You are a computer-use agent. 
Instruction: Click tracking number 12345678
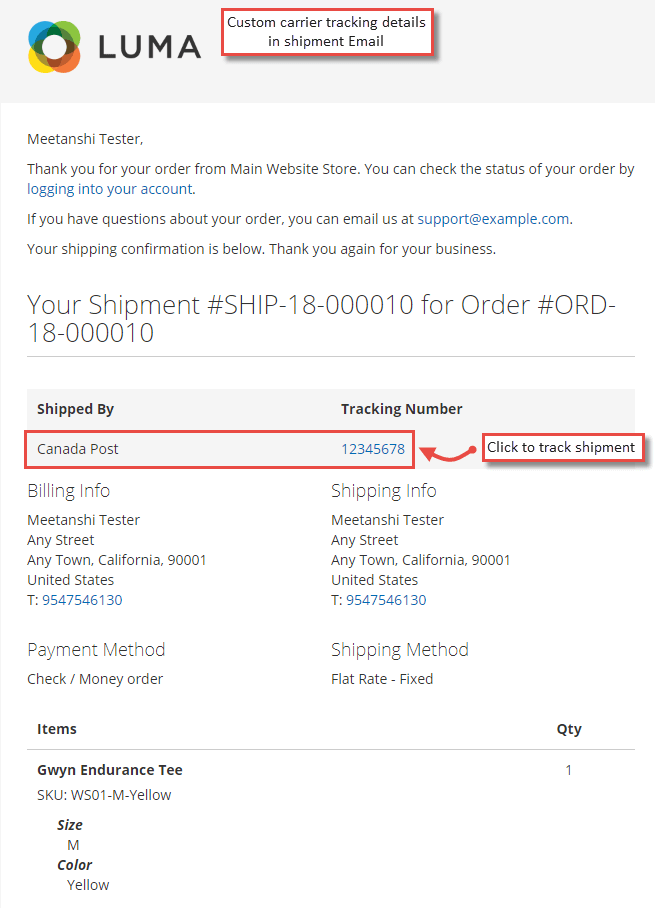(x=373, y=449)
